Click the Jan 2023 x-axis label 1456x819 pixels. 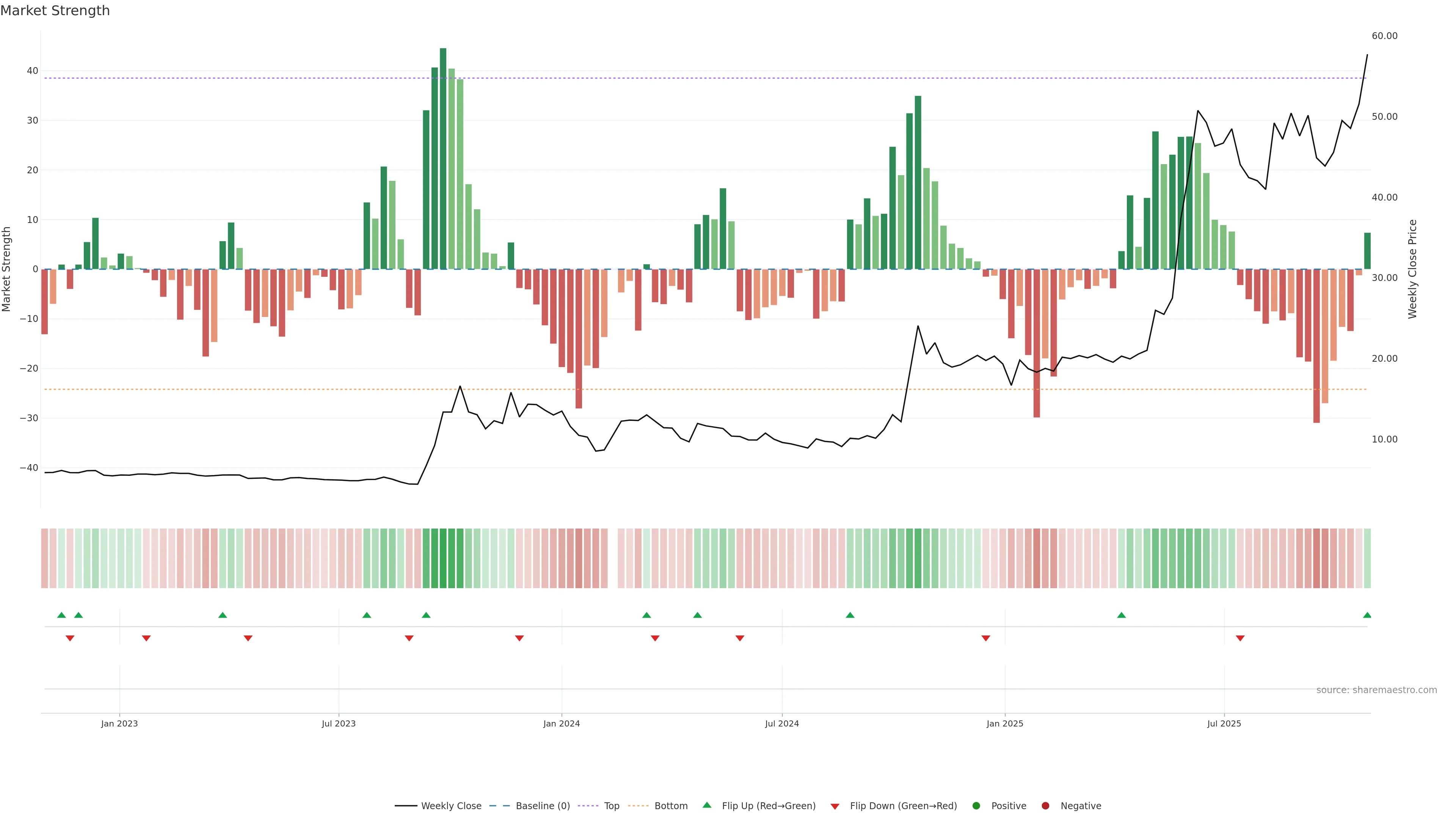(119, 723)
